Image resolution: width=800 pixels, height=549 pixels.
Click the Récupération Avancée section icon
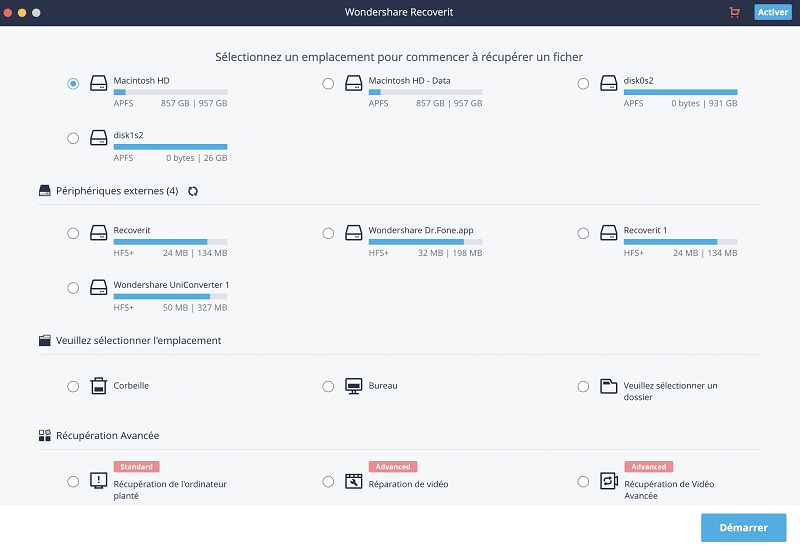click(45, 435)
